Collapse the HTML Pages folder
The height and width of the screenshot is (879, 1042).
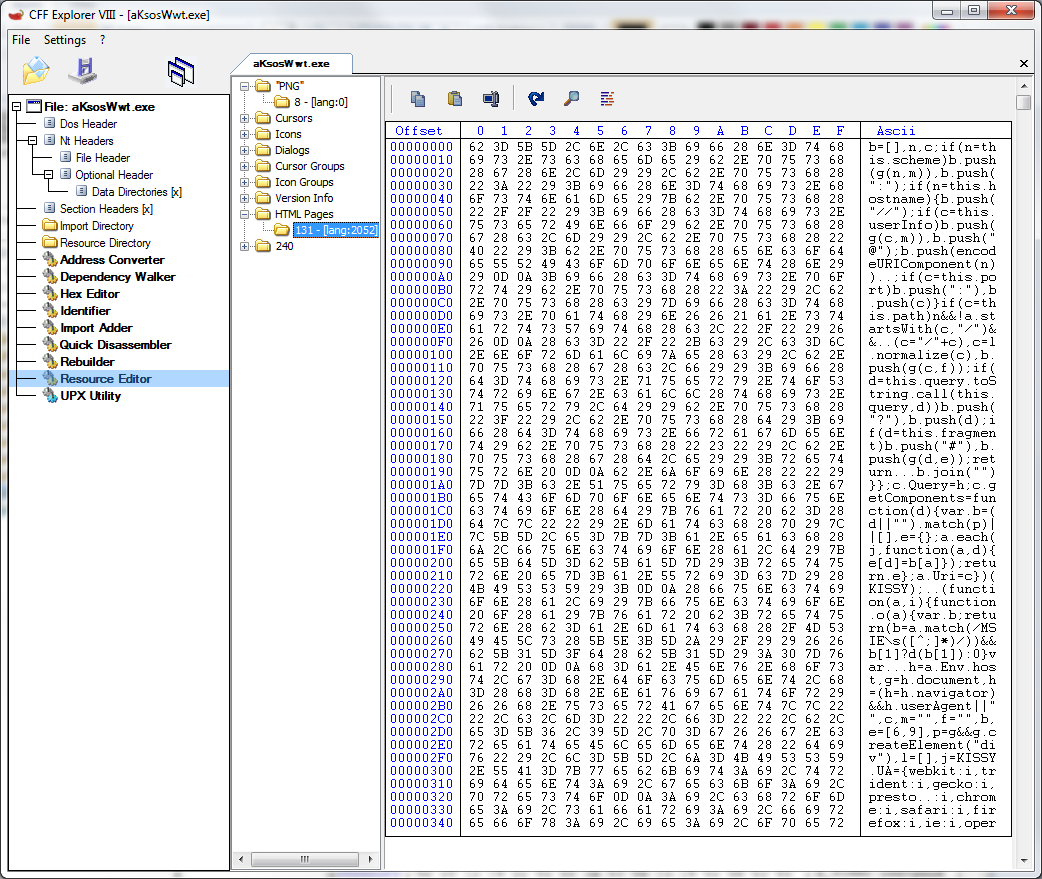(245, 214)
